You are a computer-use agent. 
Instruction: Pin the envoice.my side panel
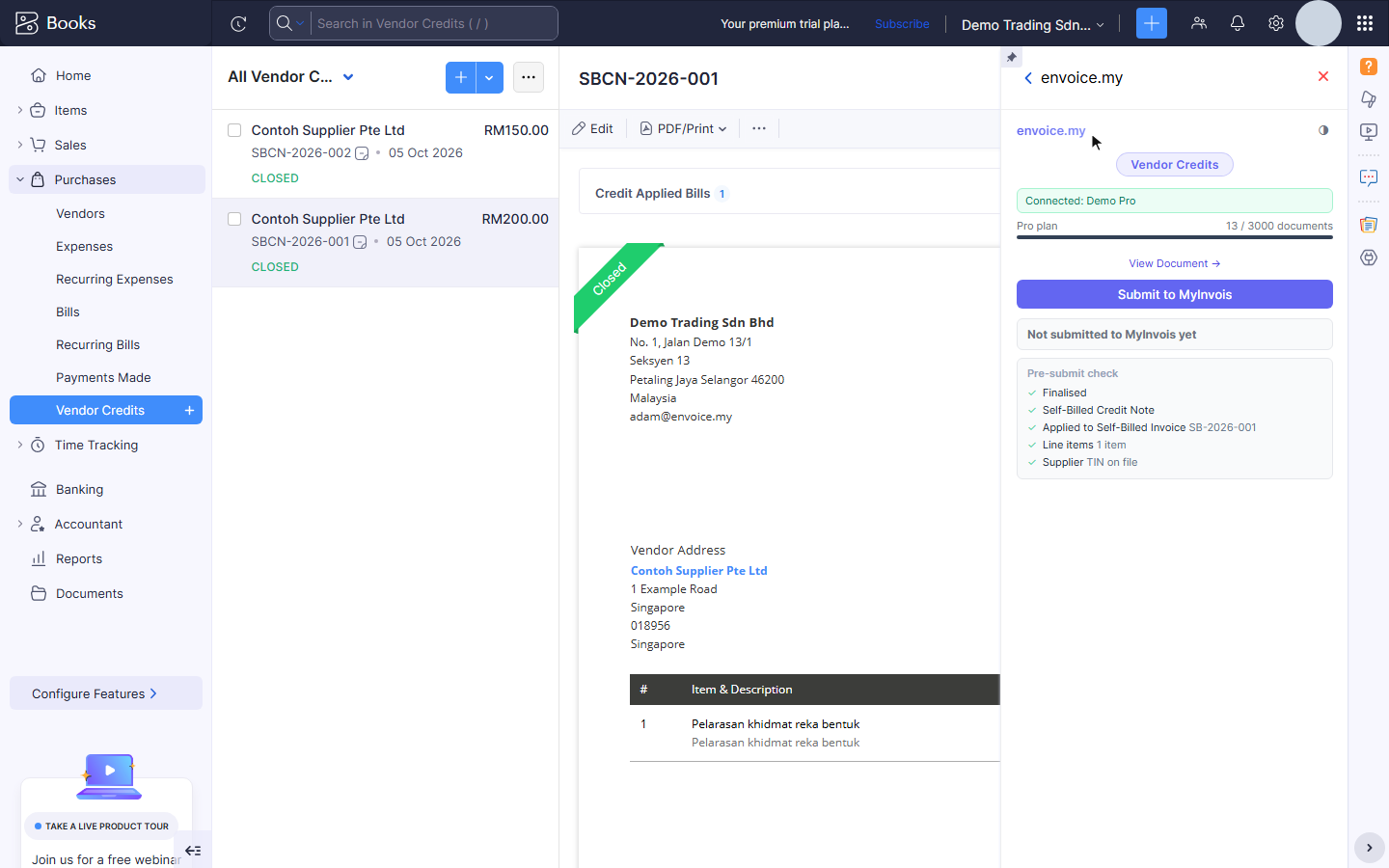pyautogui.click(x=1011, y=57)
